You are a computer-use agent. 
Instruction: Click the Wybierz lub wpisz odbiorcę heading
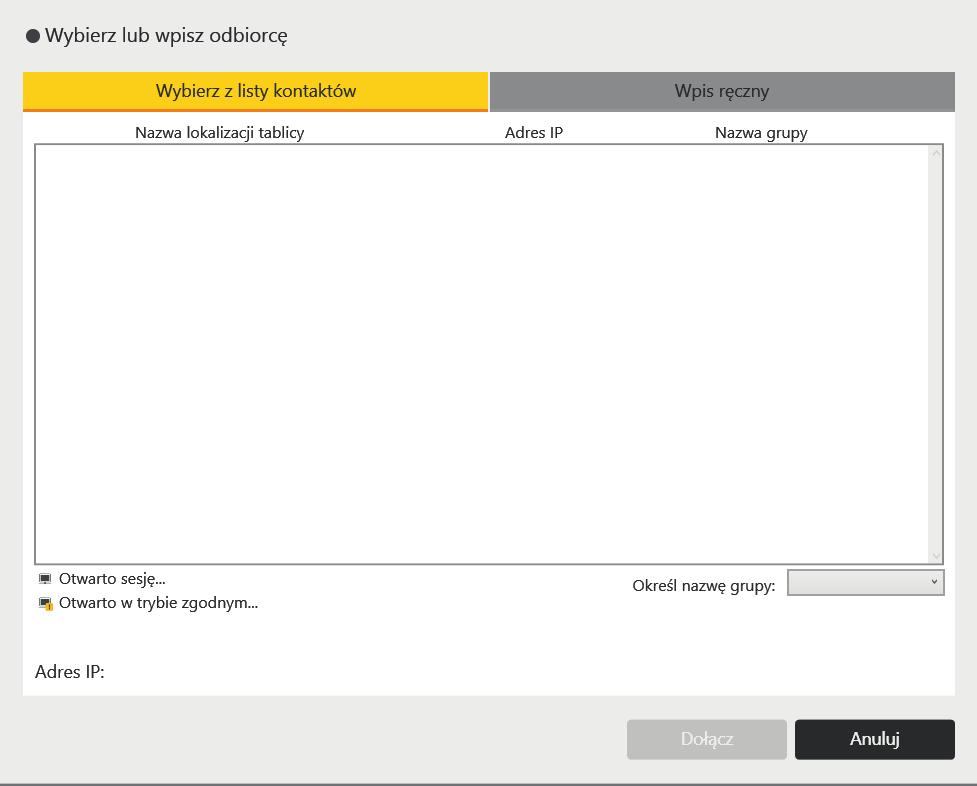tap(166, 36)
